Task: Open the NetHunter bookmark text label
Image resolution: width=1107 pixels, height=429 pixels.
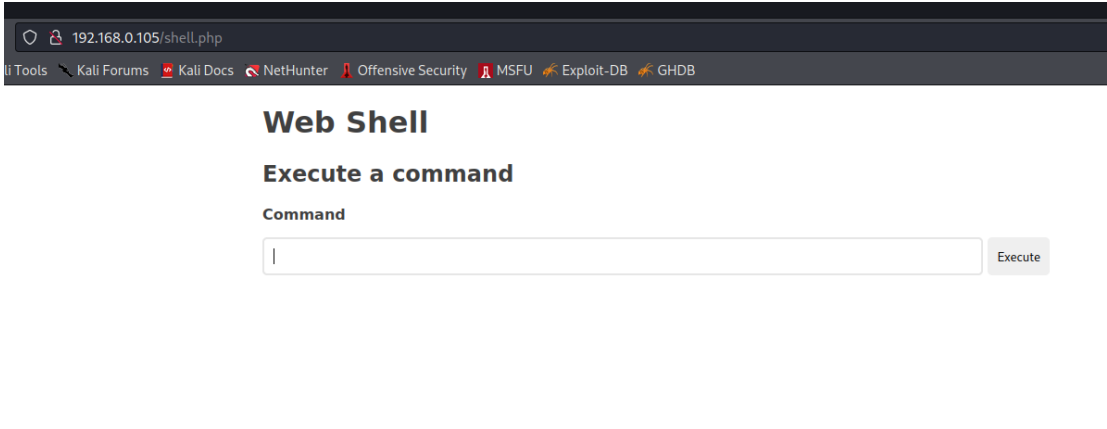Action: pos(296,71)
